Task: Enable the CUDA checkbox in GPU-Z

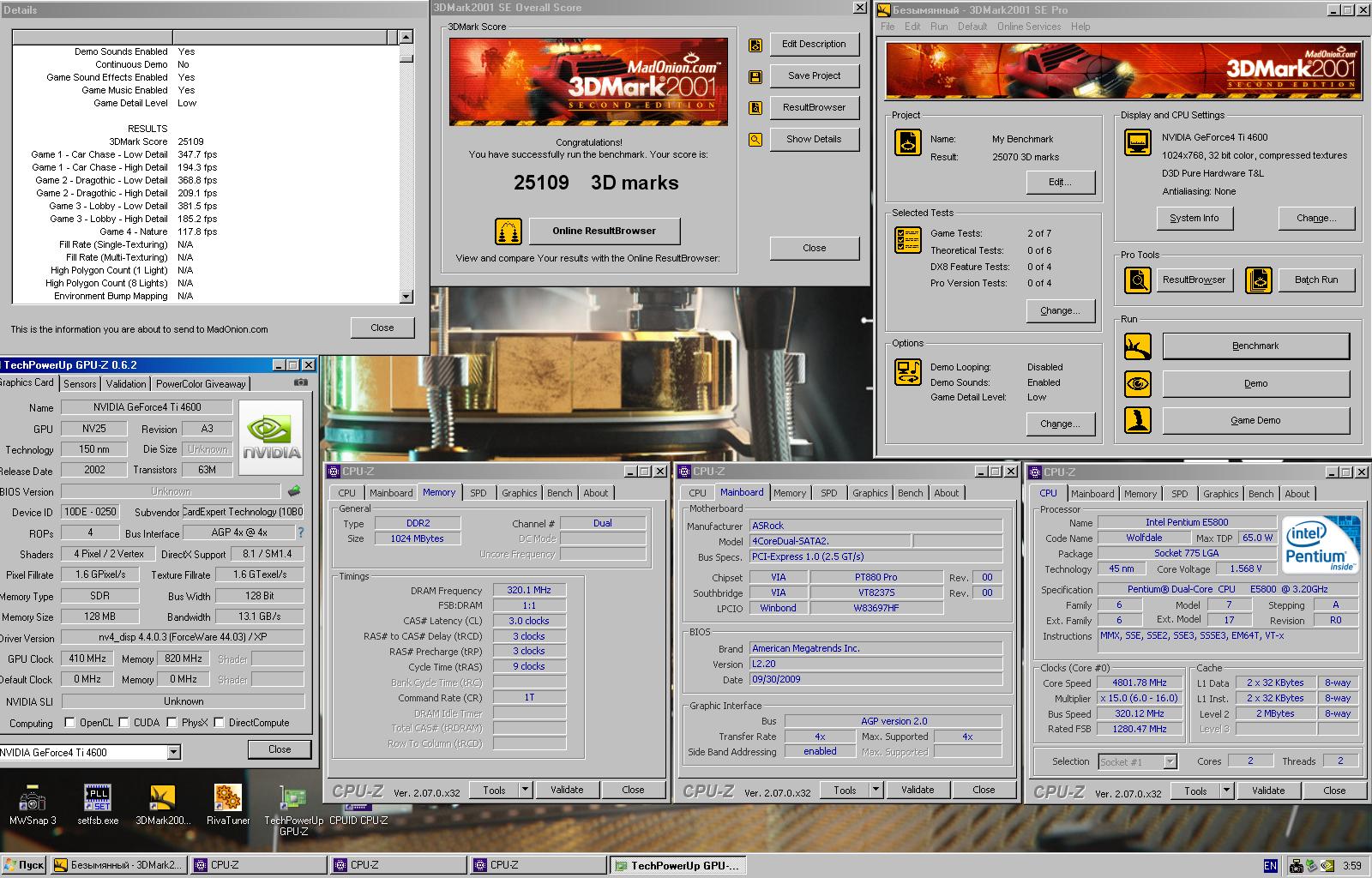Action: click(x=124, y=723)
